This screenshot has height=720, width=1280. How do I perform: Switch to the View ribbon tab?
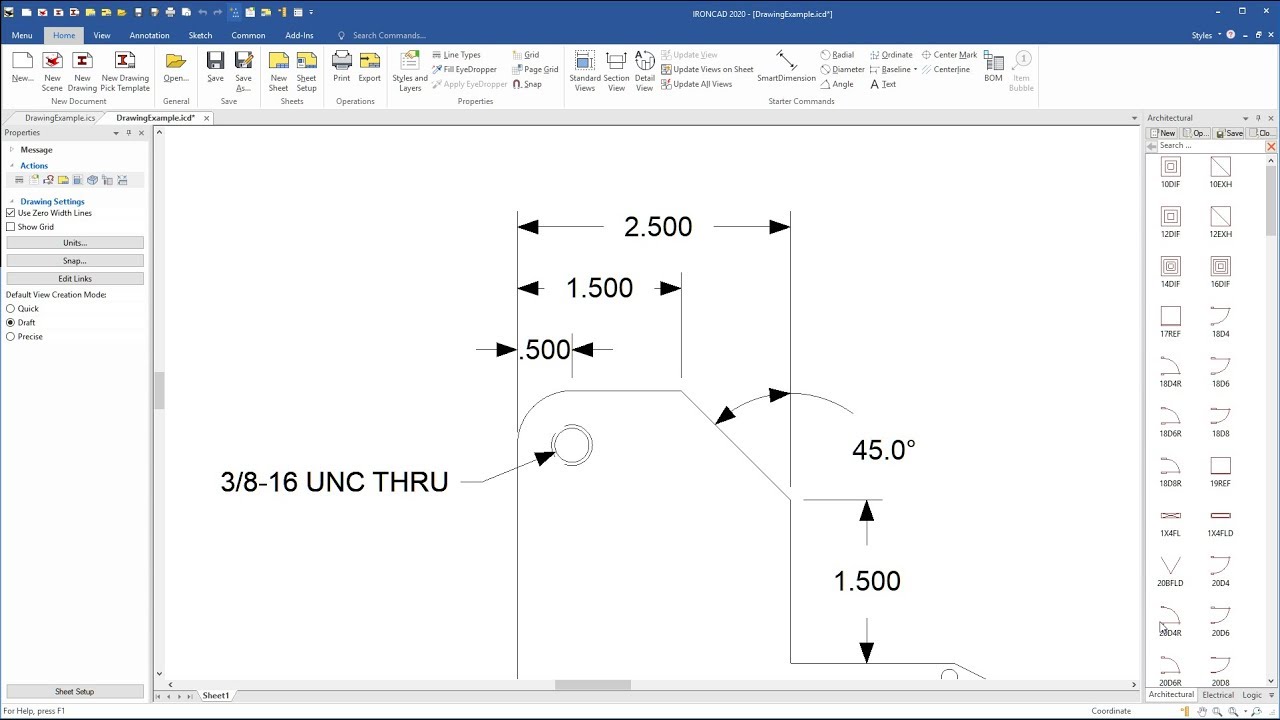click(x=102, y=35)
